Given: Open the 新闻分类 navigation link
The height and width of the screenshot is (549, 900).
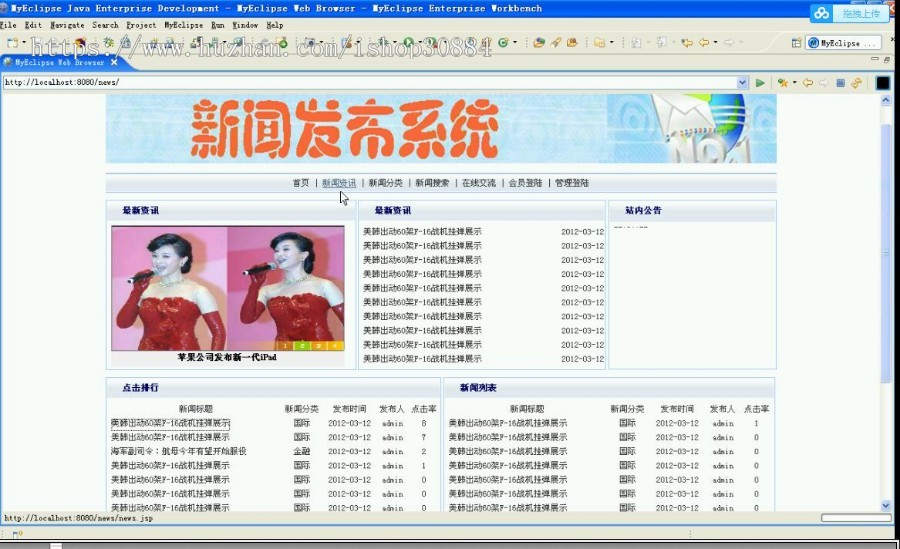Looking at the screenshot, I should [x=386, y=183].
